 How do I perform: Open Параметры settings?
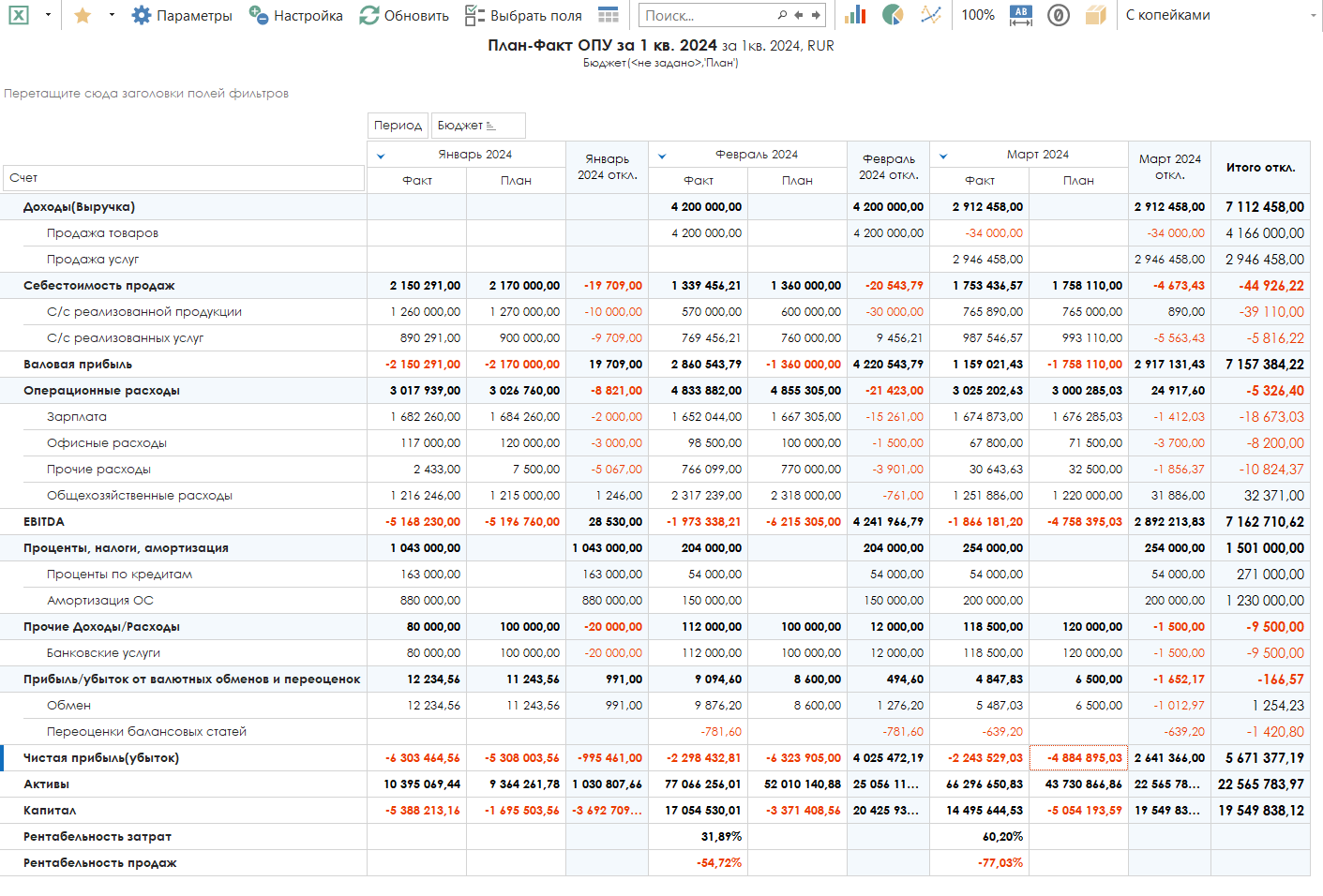click(x=182, y=15)
